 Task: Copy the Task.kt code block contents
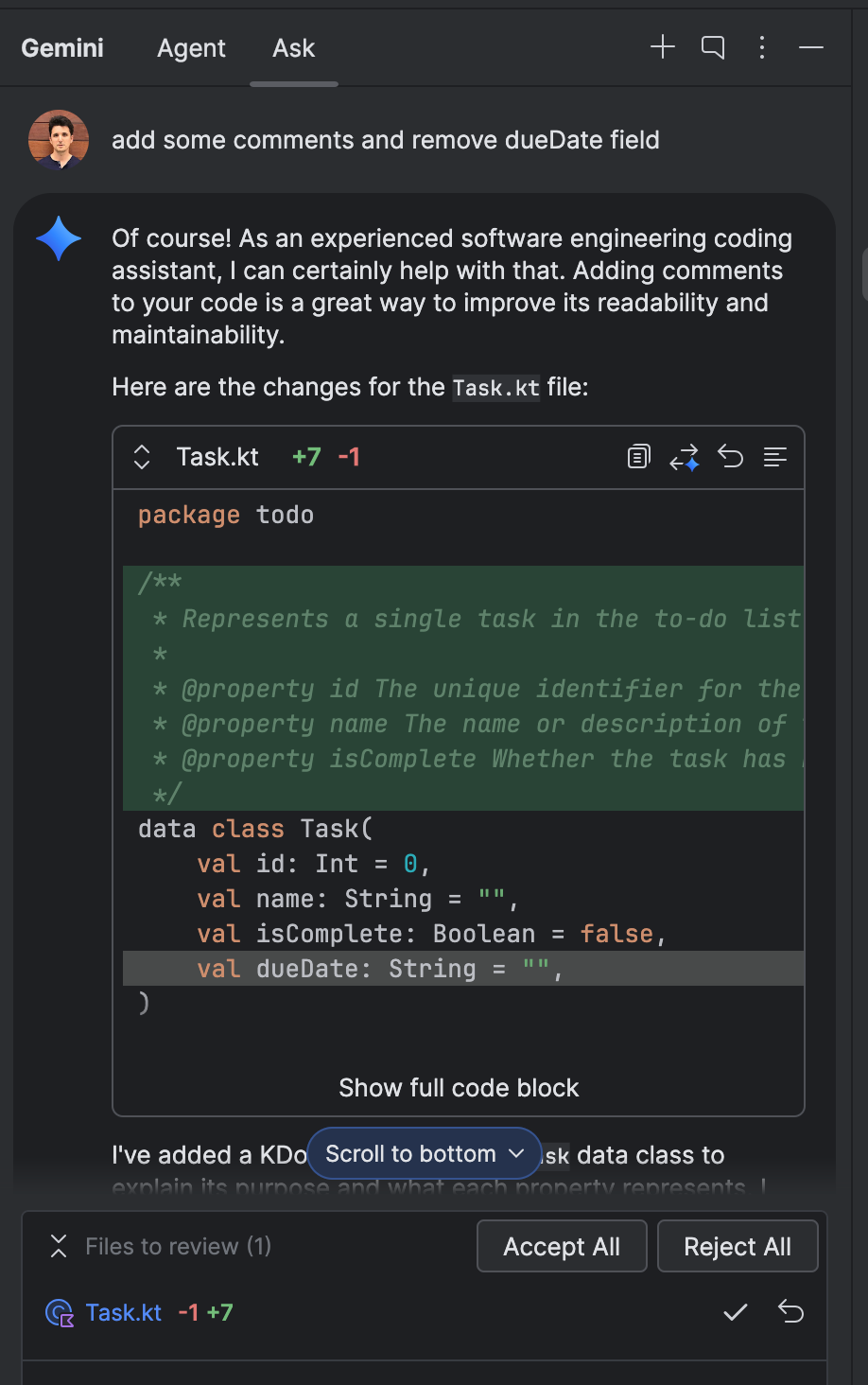[x=638, y=456]
